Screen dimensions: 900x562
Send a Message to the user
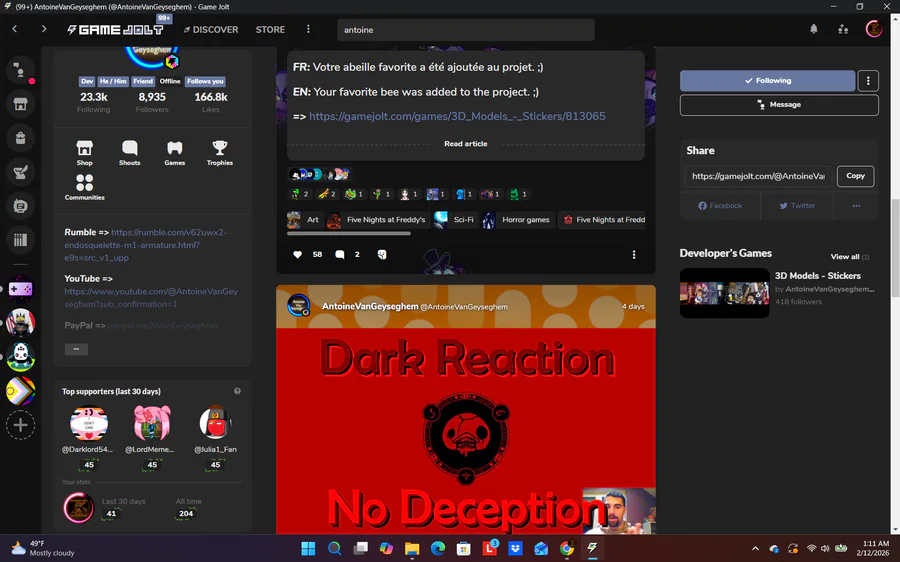coord(779,104)
